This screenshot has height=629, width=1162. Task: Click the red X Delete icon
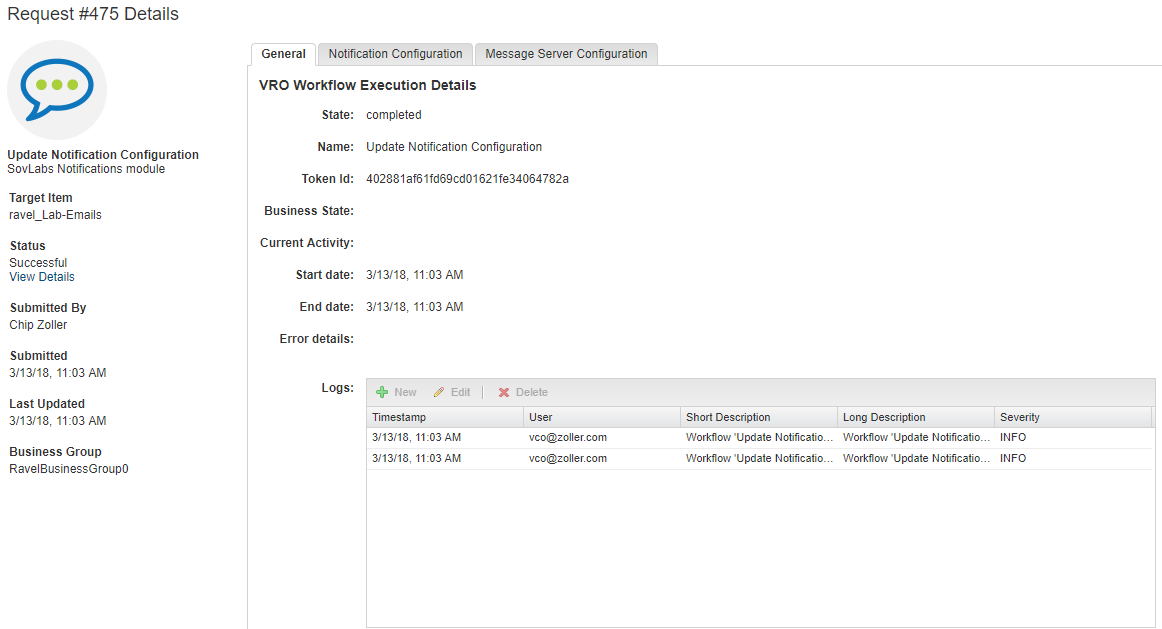point(504,393)
